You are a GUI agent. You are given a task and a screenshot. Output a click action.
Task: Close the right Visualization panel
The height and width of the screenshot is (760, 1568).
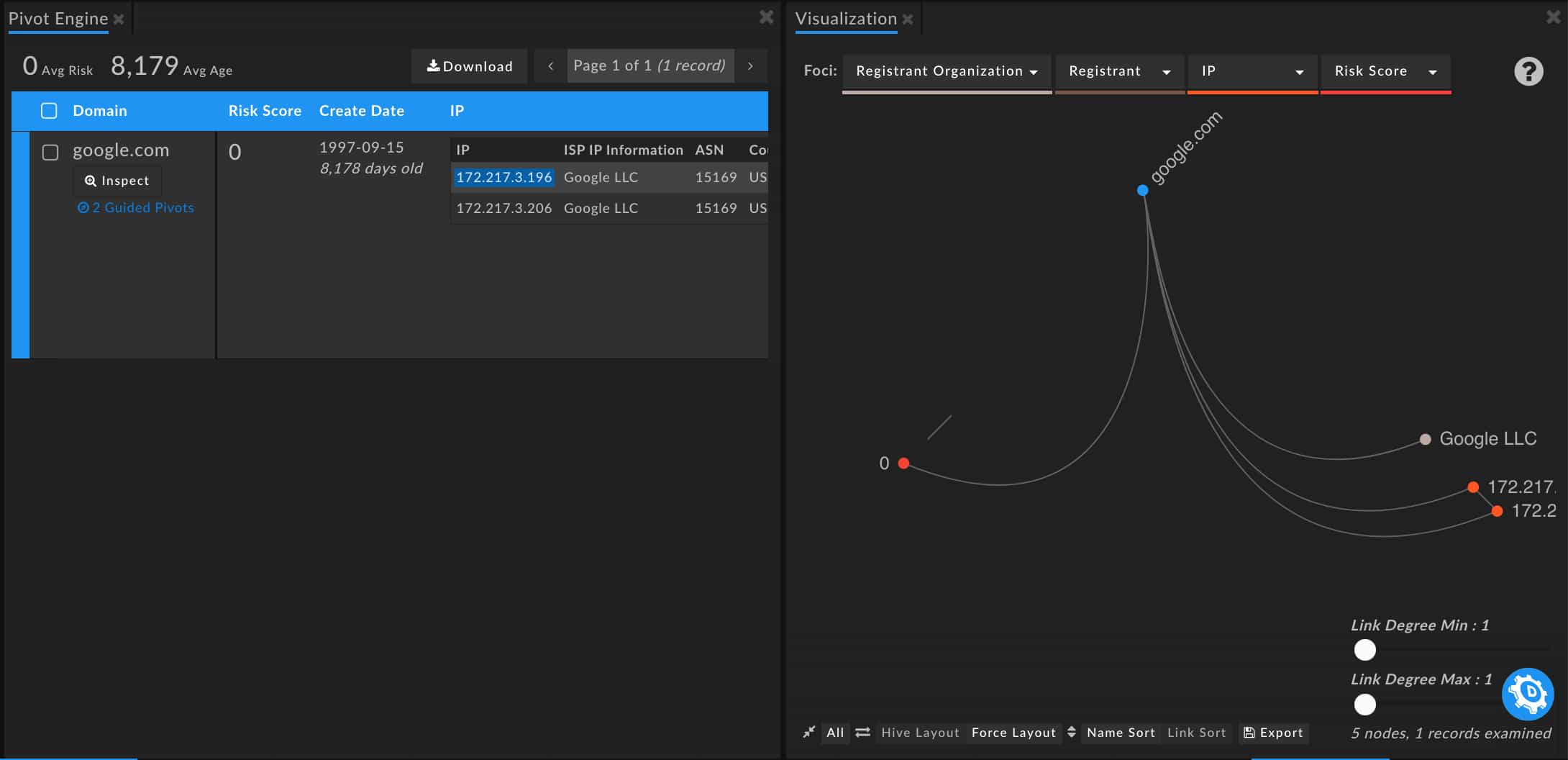(x=1554, y=17)
